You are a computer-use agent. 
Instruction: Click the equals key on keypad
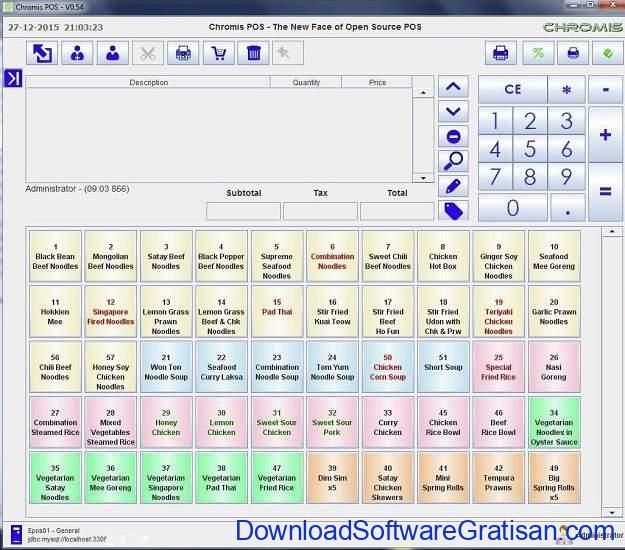(x=605, y=192)
